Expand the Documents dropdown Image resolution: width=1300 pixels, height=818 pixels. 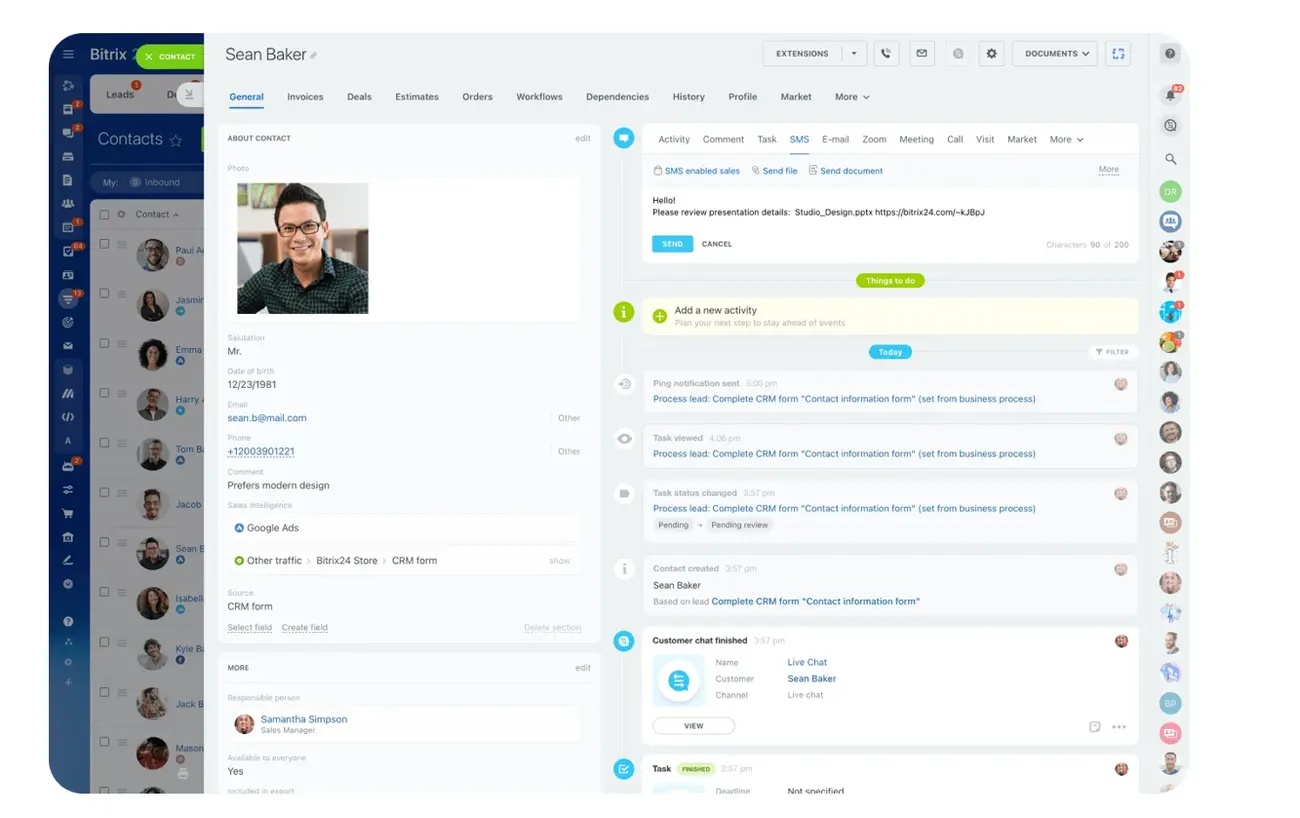[1055, 54]
